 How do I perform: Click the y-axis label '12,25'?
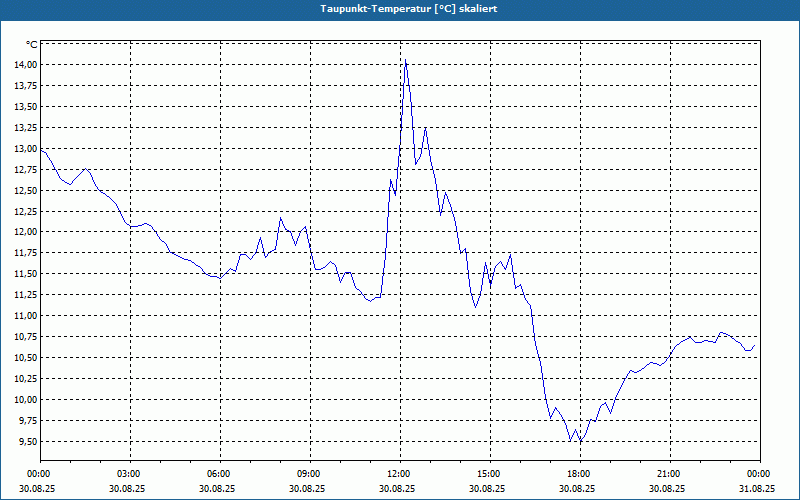coord(28,211)
